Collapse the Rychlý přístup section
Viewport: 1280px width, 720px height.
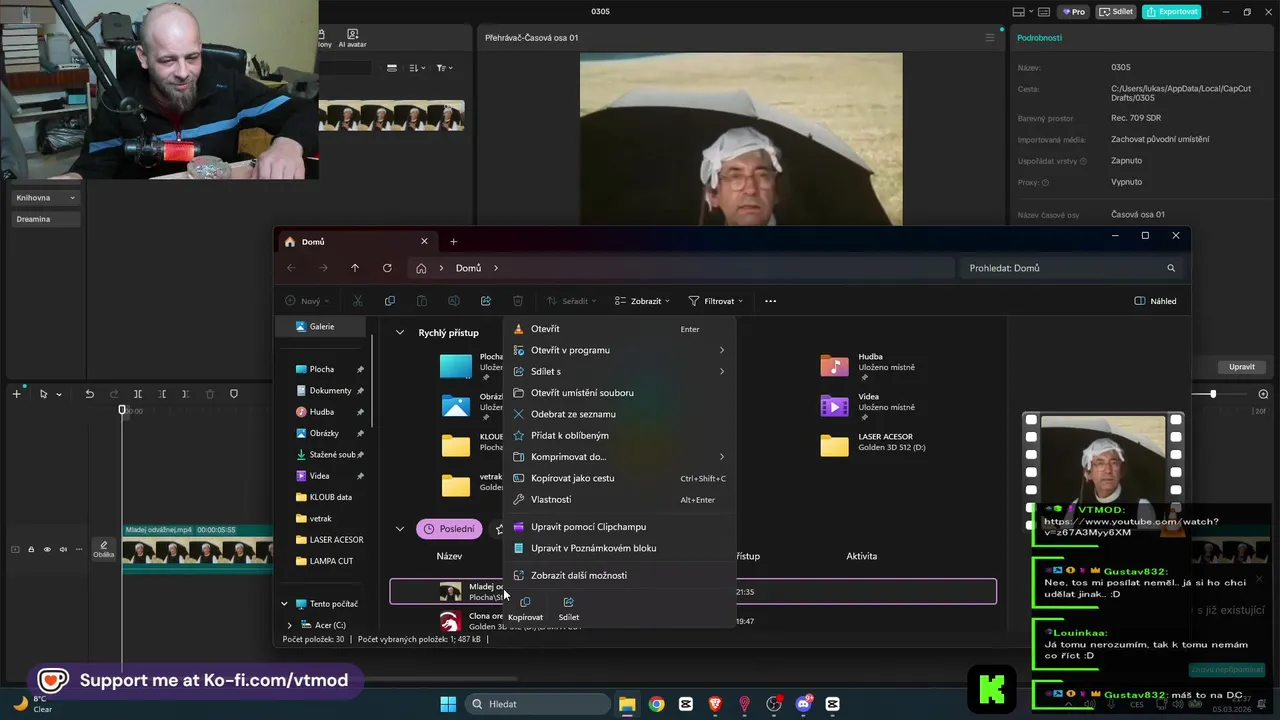pyautogui.click(x=400, y=332)
